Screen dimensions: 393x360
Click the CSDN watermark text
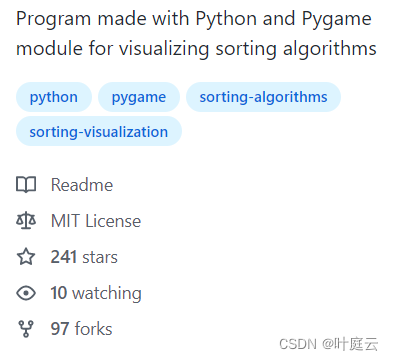[x=298, y=344]
